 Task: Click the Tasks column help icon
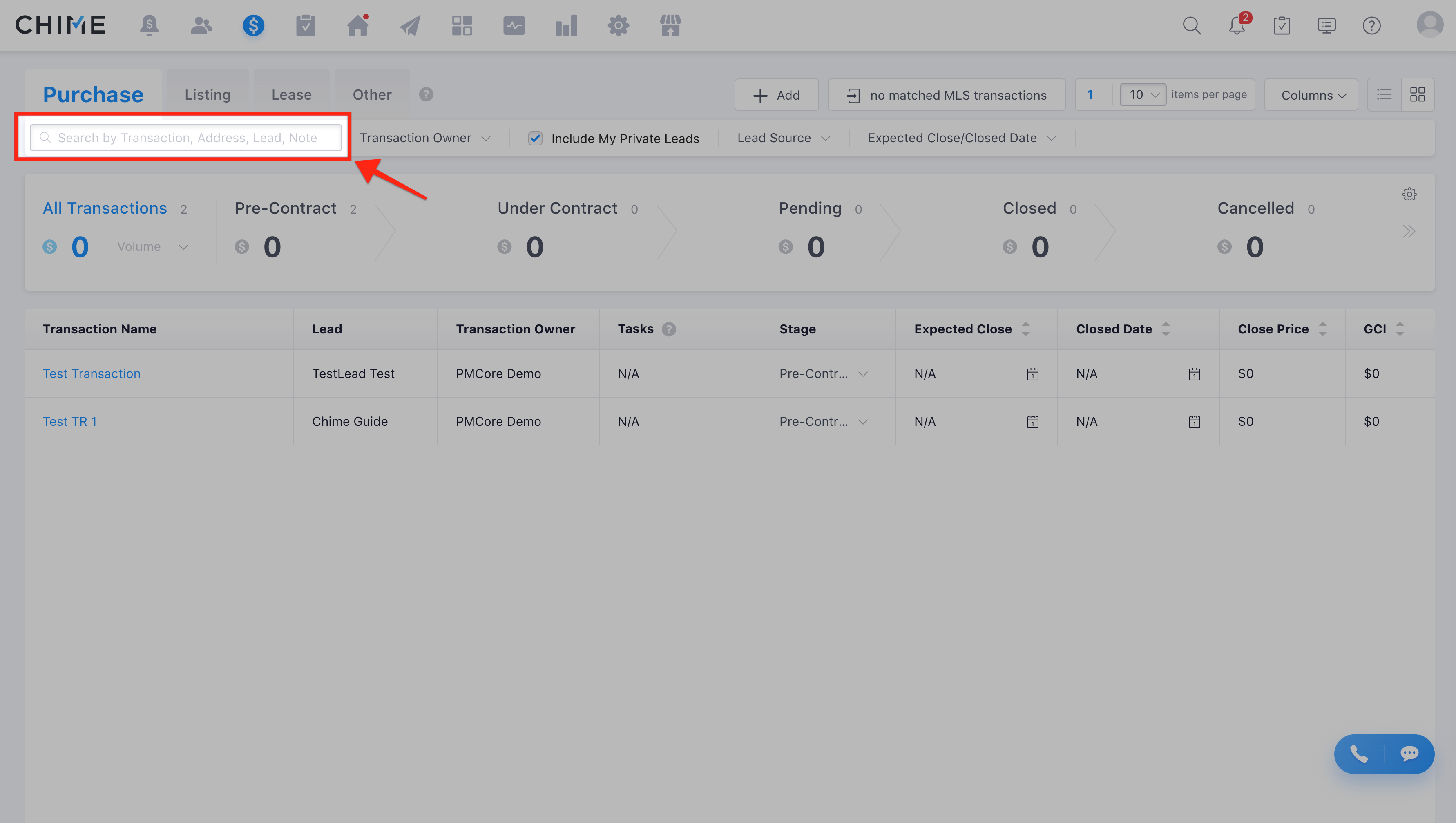pyautogui.click(x=669, y=329)
